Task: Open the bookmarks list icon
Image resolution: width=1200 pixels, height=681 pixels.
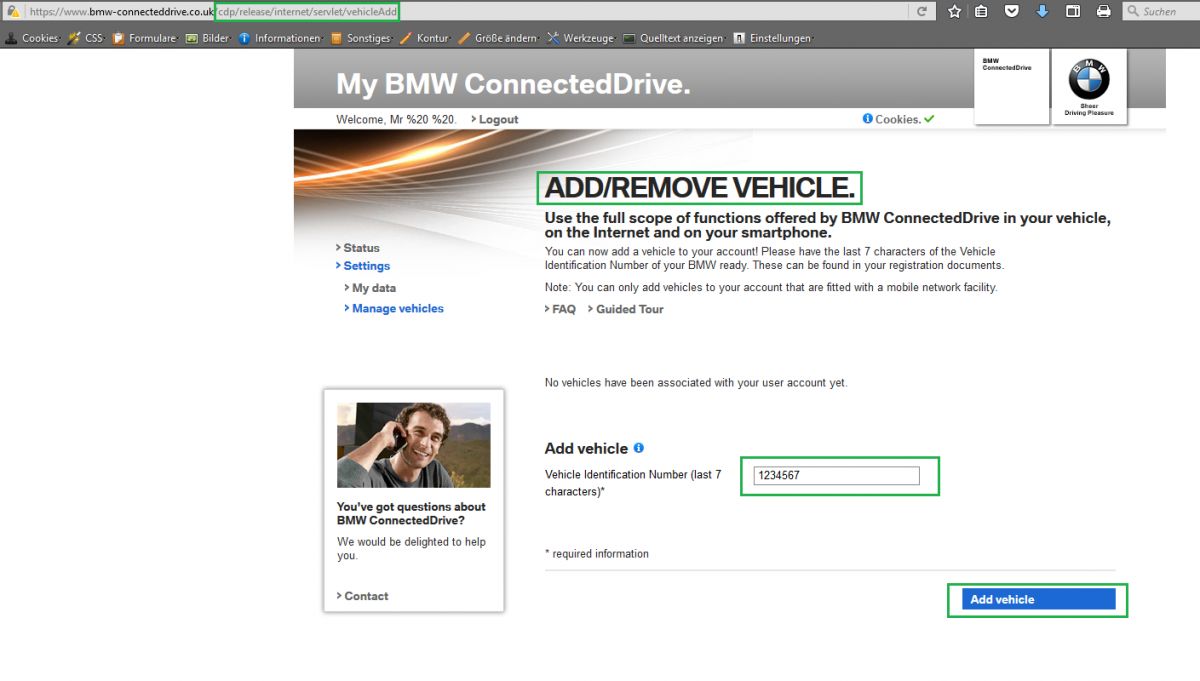Action: 982,11
